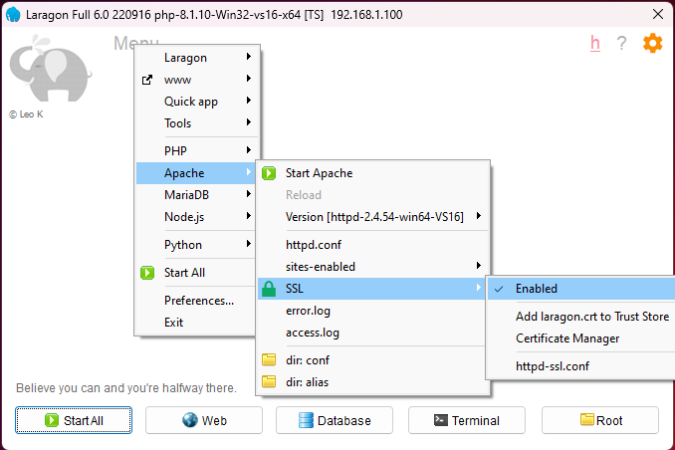Click the green play icon beside Start Apache
This screenshot has width=675, height=450.
pyautogui.click(x=269, y=173)
